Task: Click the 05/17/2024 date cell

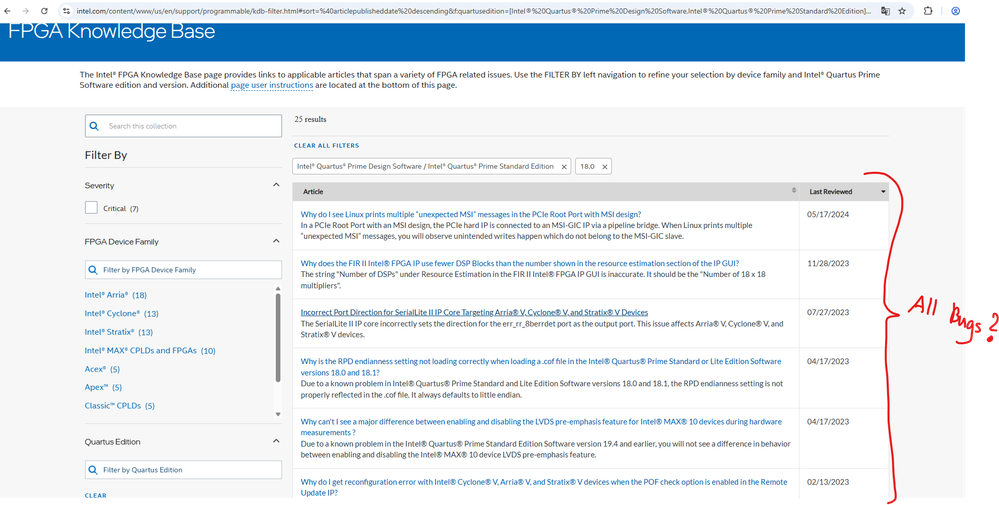Action: (828, 214)
